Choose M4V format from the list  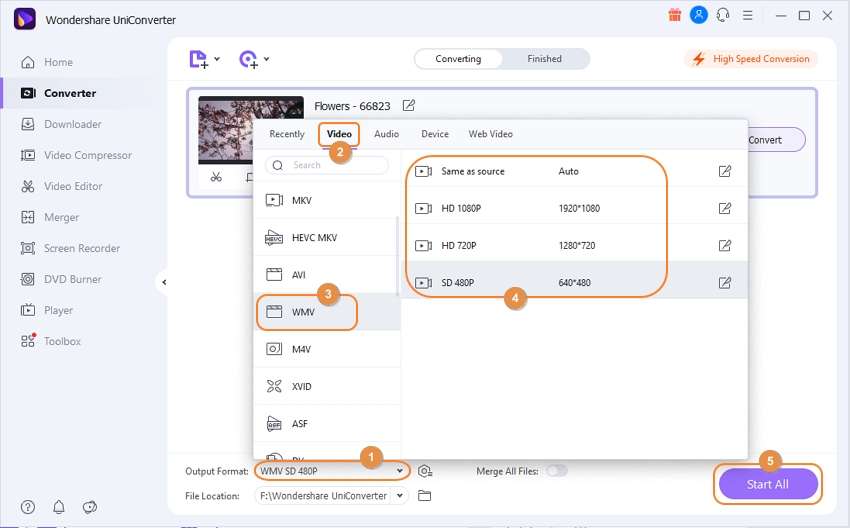pyautogui.click(x=326, y=349)
